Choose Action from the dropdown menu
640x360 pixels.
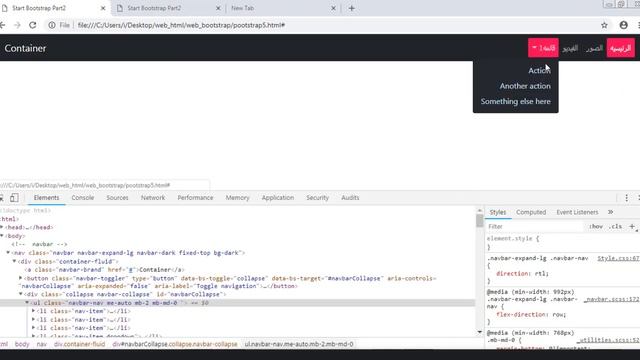(x=539, y=71)
